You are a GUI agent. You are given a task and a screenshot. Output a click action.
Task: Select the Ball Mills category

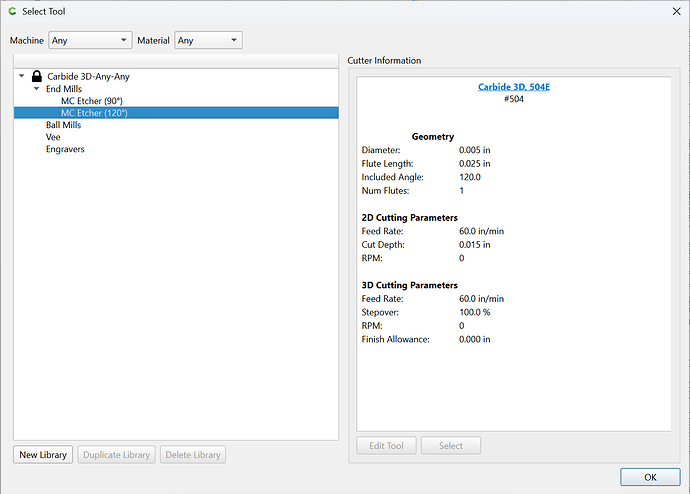63,125
